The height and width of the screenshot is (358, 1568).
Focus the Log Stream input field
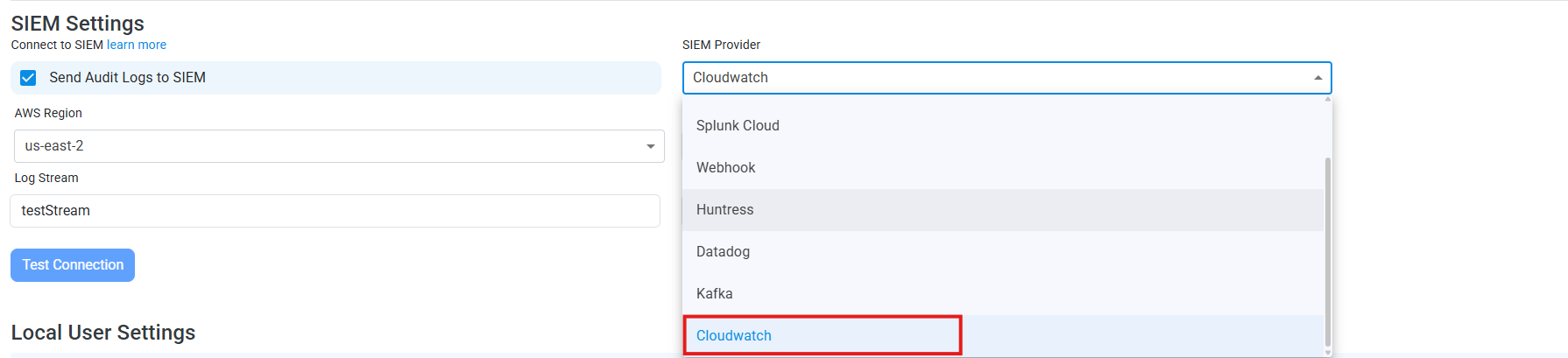335,211
